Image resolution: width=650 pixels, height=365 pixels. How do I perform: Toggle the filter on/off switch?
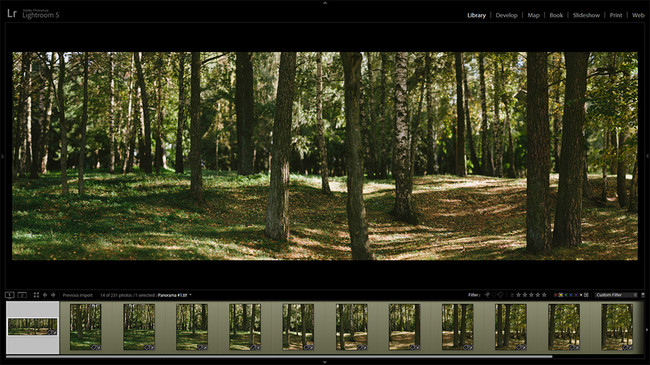click(643, 295)
